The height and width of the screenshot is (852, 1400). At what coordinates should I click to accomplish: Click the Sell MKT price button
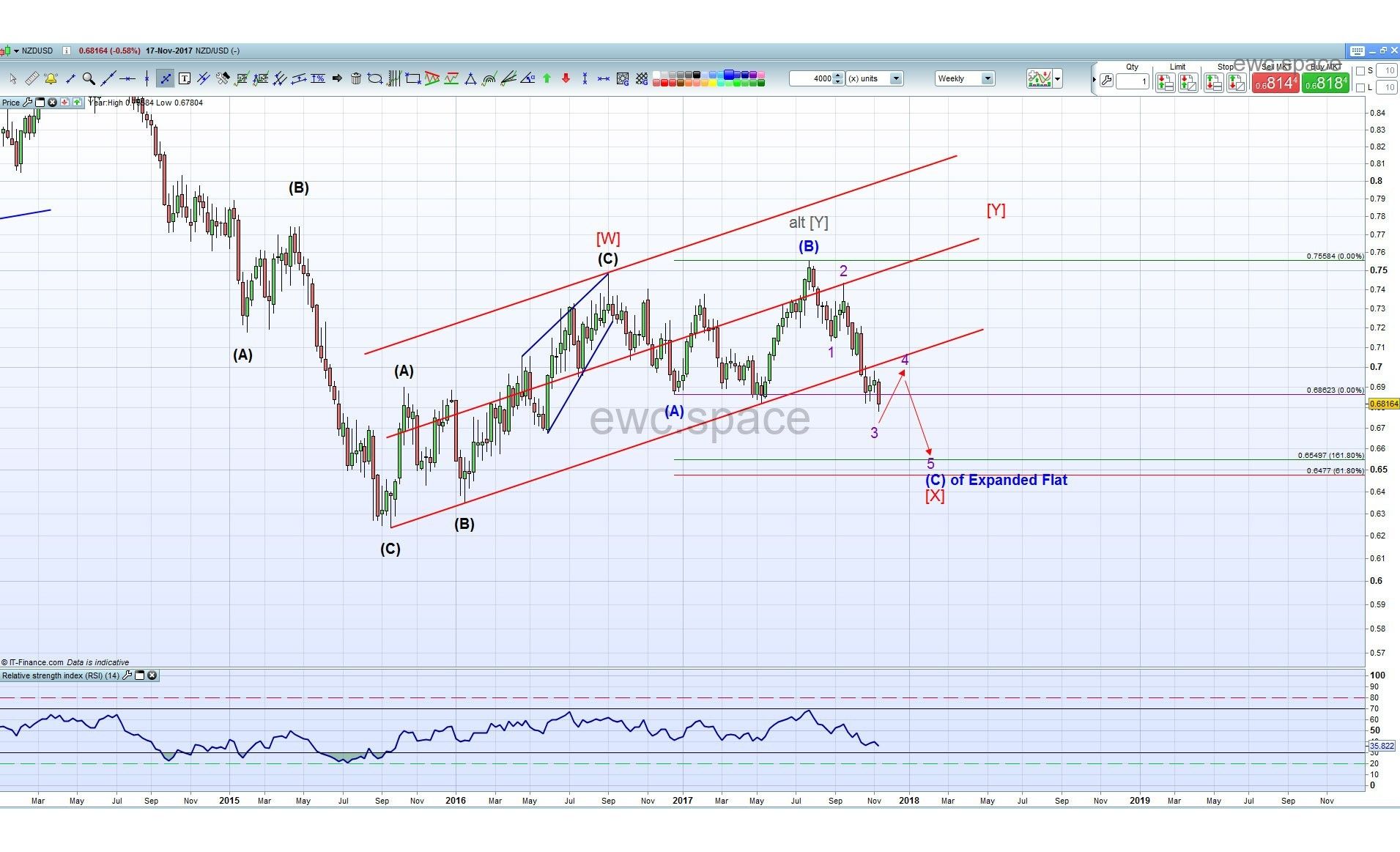(x=1275, y=83)
